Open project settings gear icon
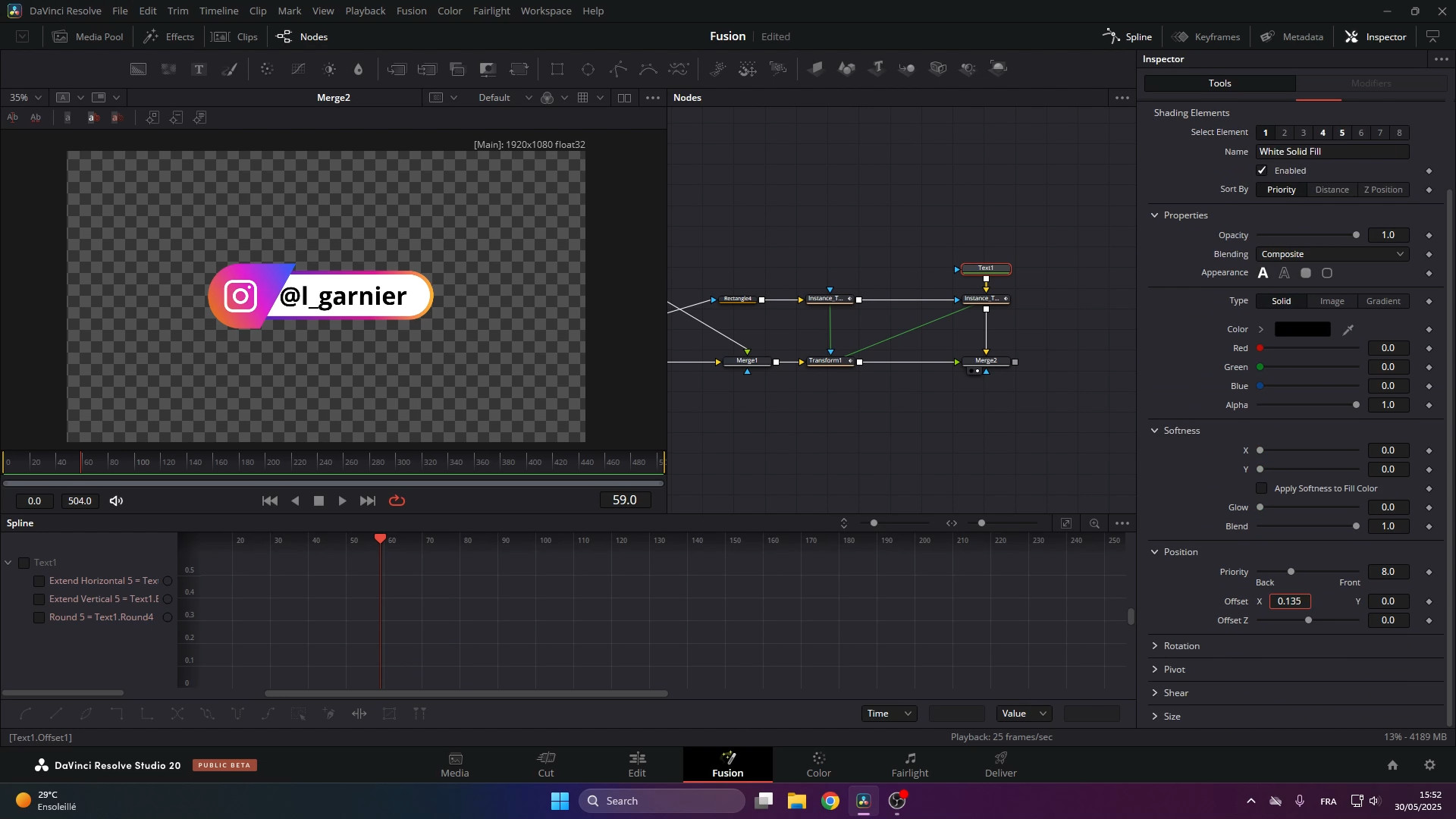Image resolution: width=1456 pixels, height=819 pixels. click(1429, 765)
